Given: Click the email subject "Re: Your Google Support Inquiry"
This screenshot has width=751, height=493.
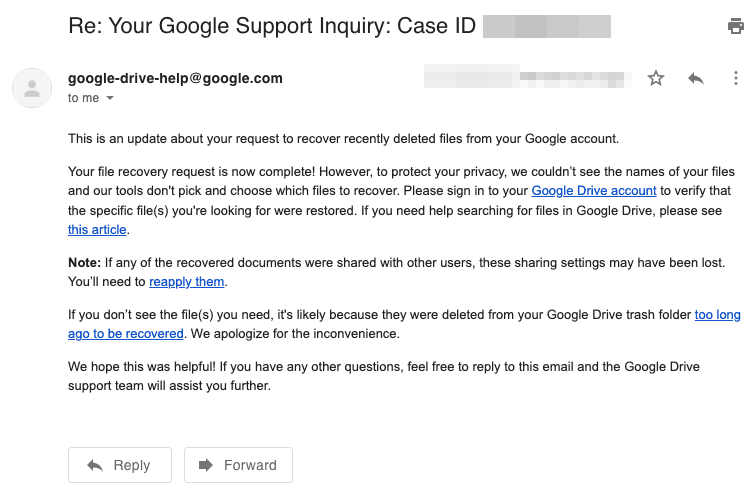Looking at the screenshot, I should [x=272, y=26].
